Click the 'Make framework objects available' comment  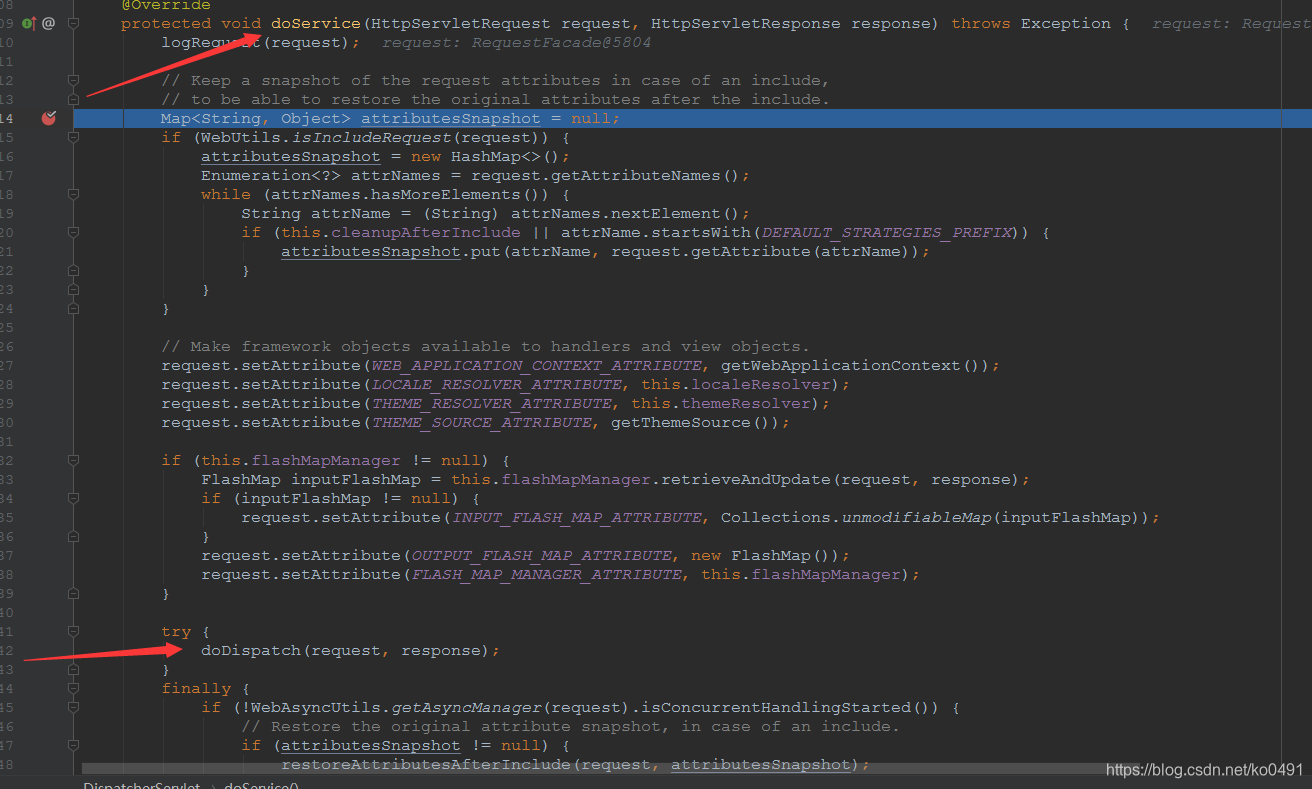point(485,346)
